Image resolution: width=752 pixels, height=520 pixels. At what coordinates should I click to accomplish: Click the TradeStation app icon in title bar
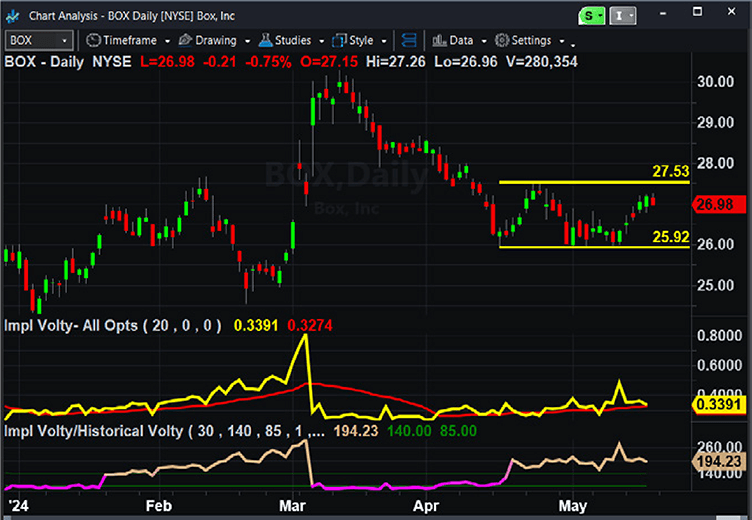click(12, 16)
